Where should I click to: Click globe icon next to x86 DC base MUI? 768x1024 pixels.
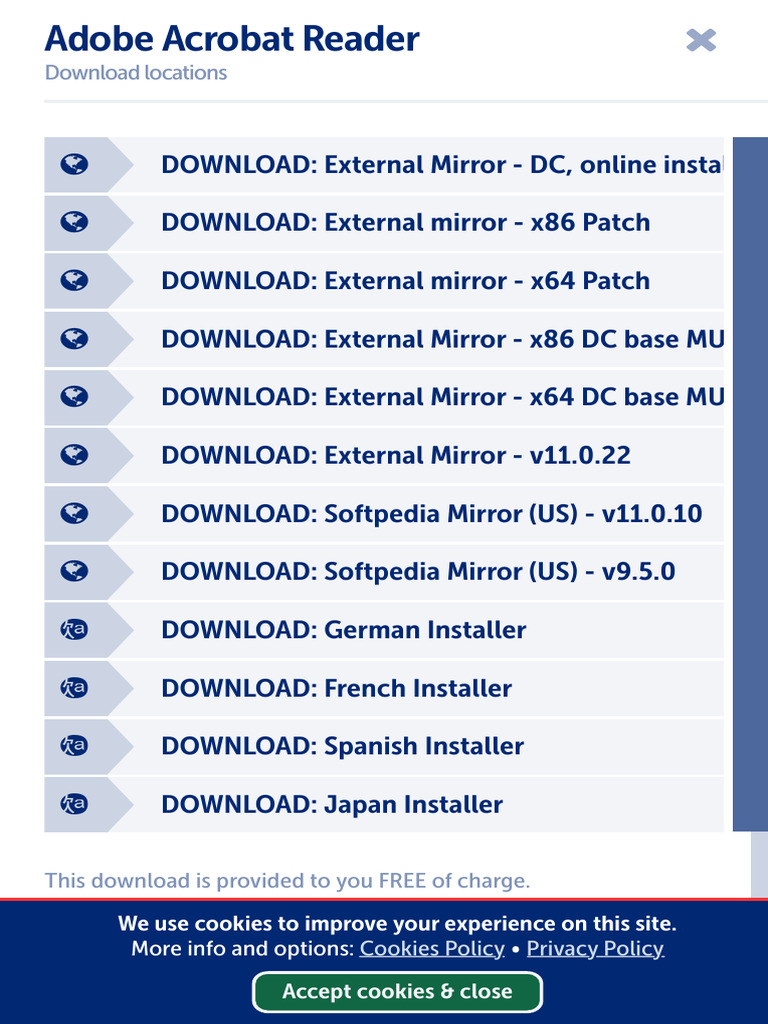pos(74,338)
